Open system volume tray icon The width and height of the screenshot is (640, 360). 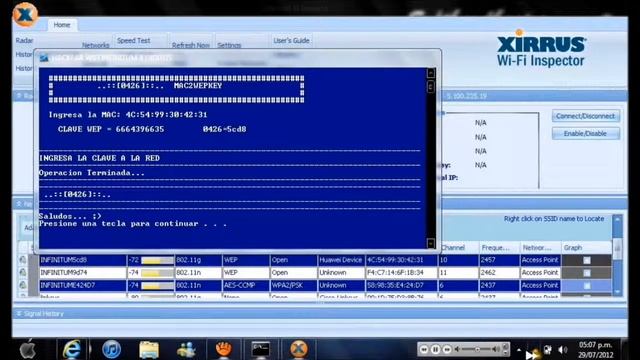[x=562, y=349]
